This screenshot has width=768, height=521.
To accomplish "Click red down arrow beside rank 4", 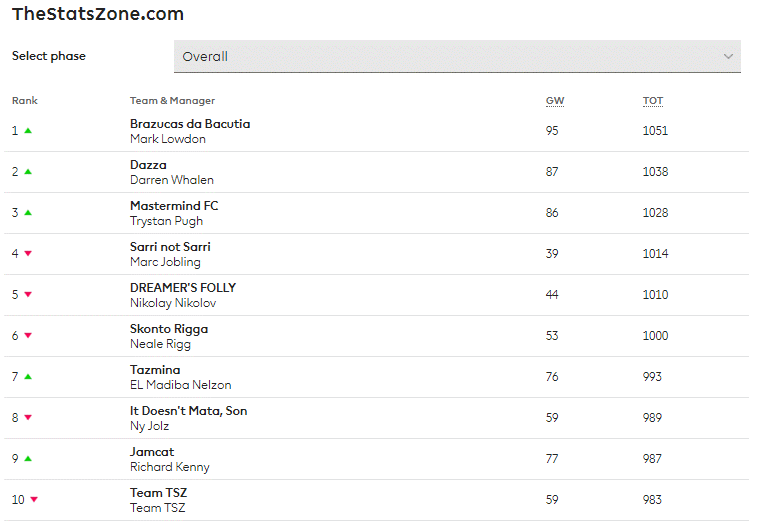I will pyautogui.click(x=28, y=254).
